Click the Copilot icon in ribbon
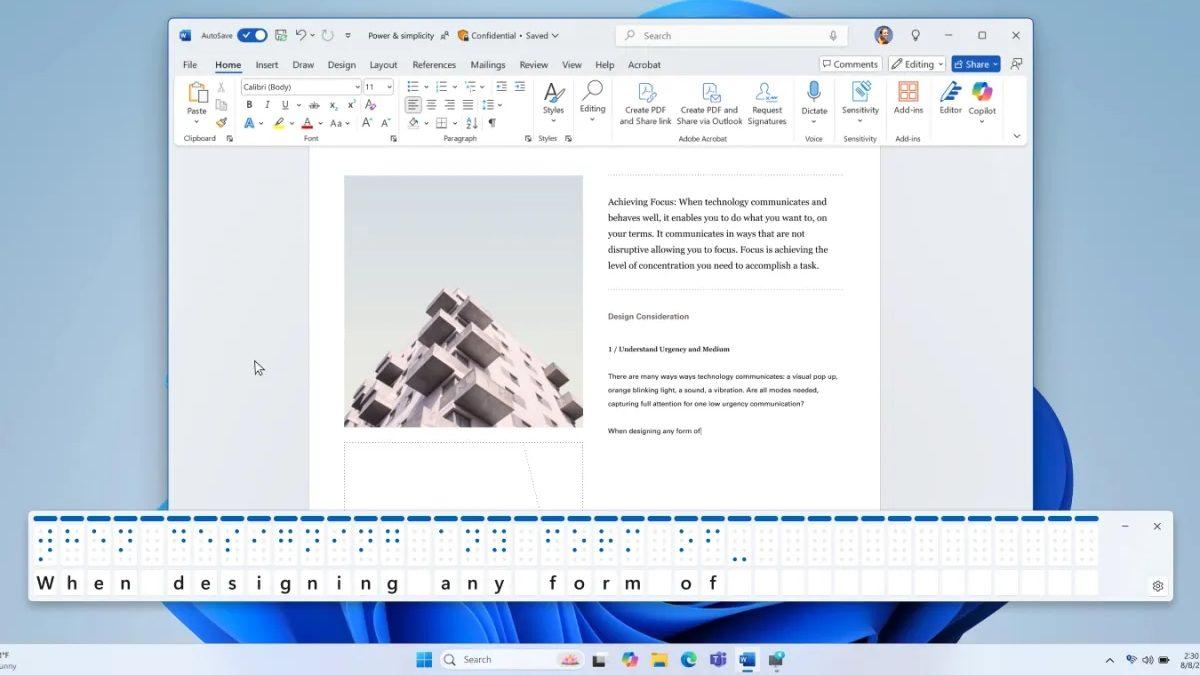 pos(982,98)
